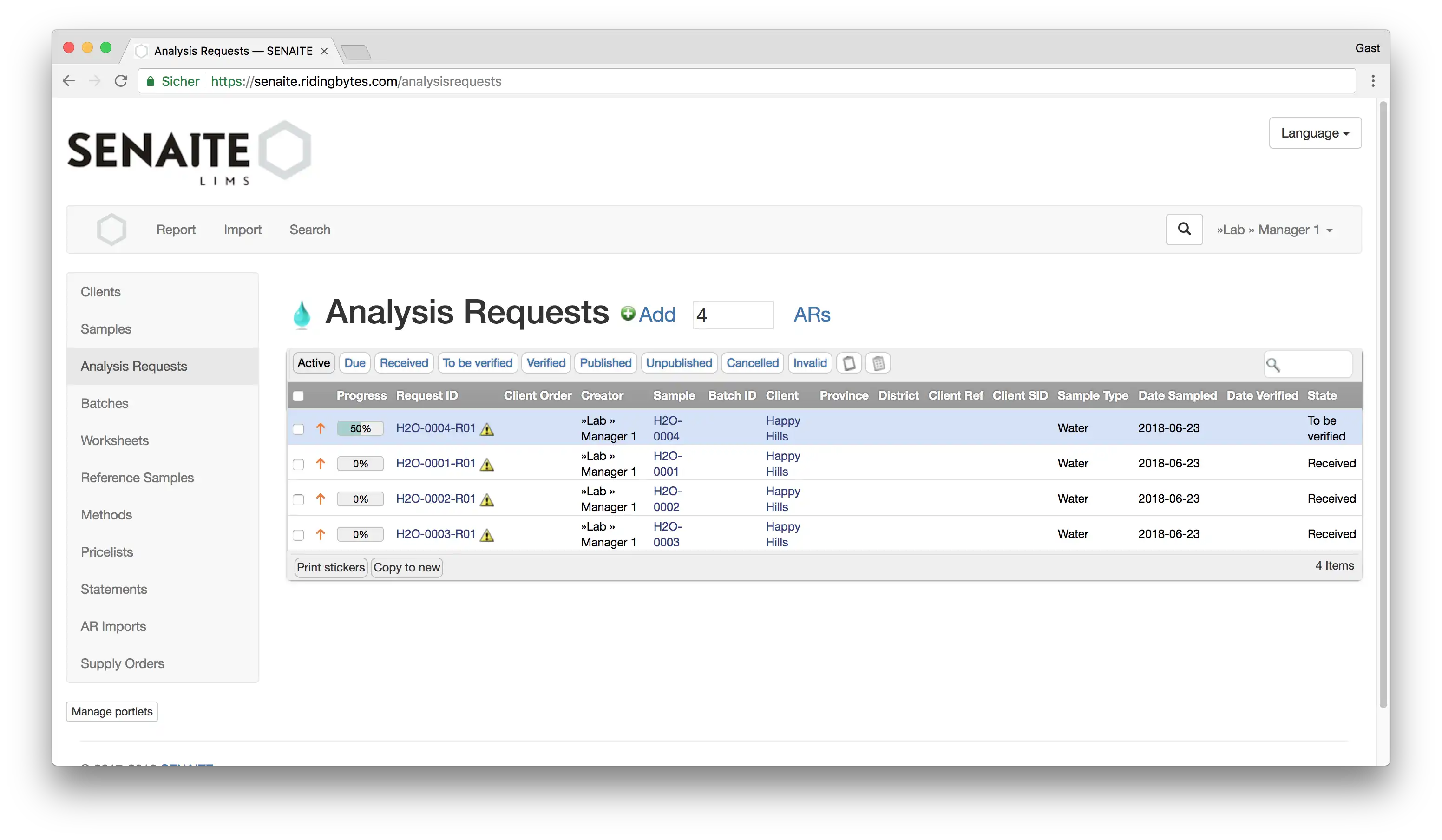Click the copy to clipboard icon in toolbar
Viewport: 1442px width, 840px height.
[x=849, y=362]
